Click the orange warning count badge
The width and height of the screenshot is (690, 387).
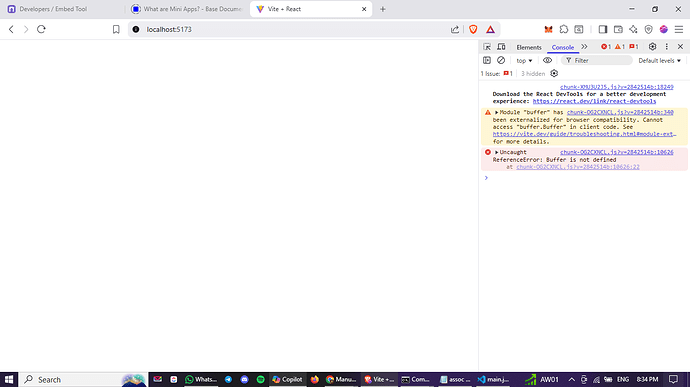pyautogui.click(x=620, y=47)
